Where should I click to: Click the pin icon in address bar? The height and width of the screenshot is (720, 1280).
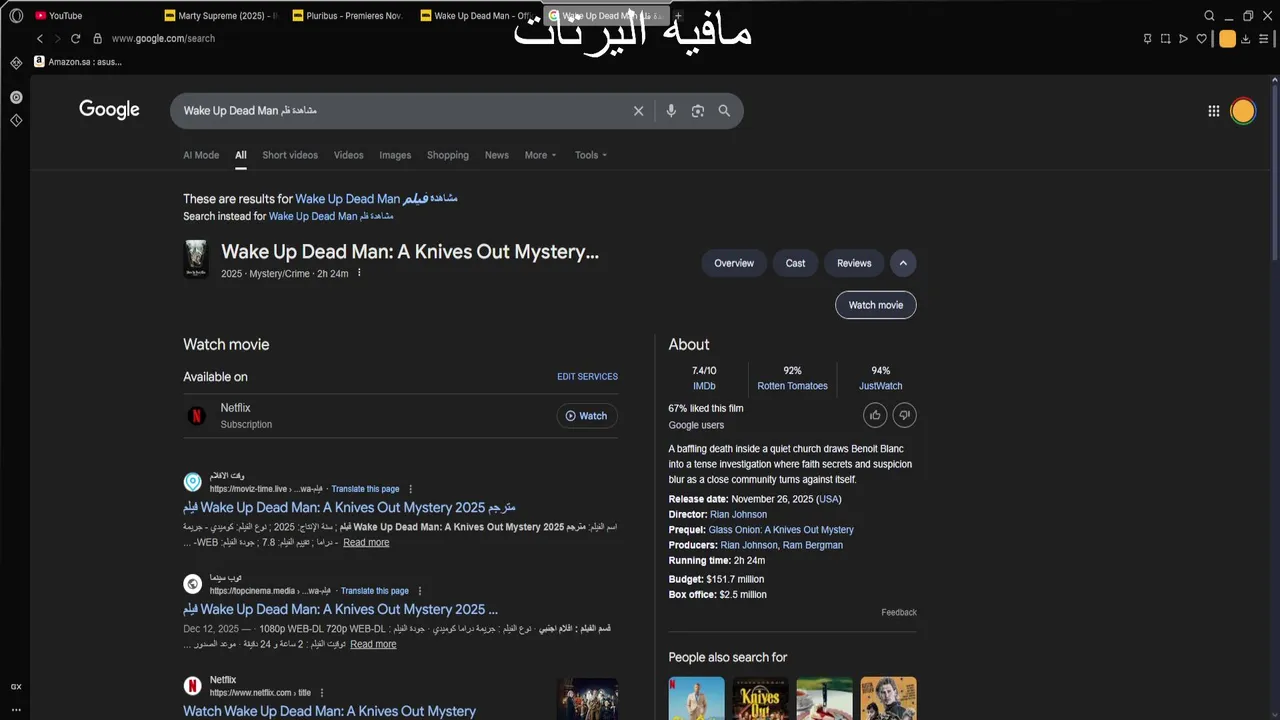(1147, 39)
